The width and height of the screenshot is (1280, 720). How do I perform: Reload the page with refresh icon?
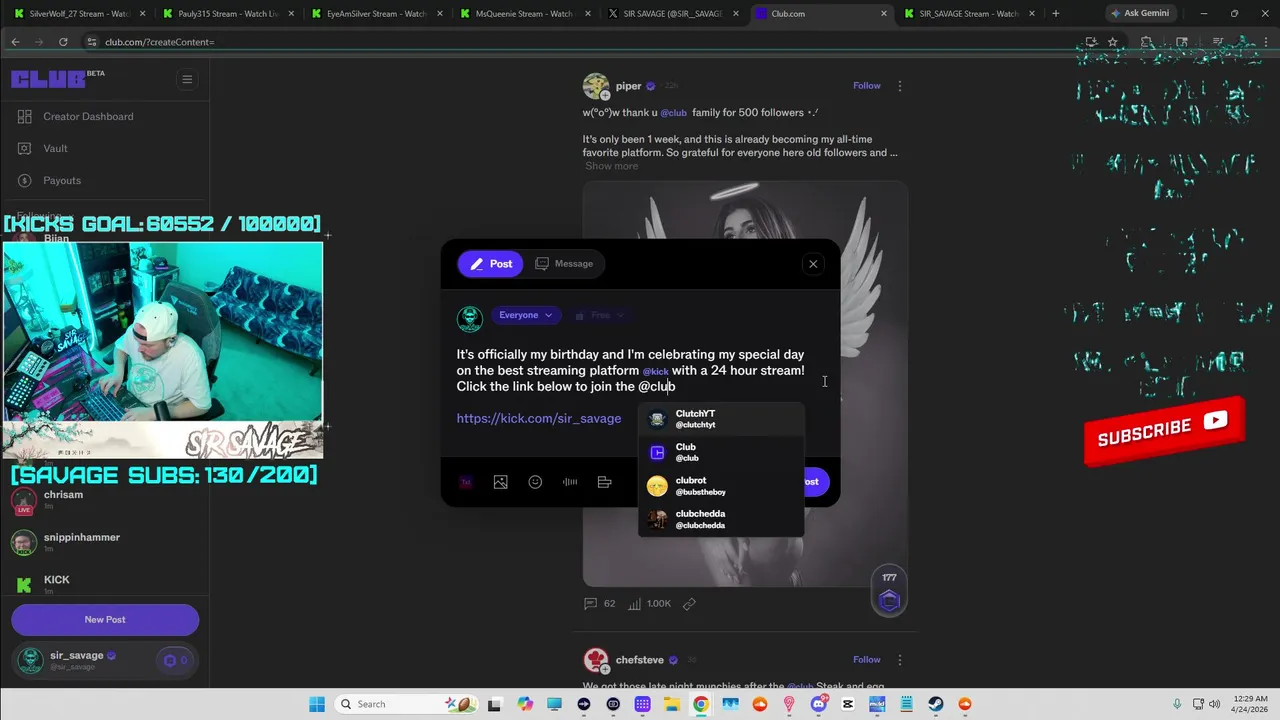[x=63, y=42]
